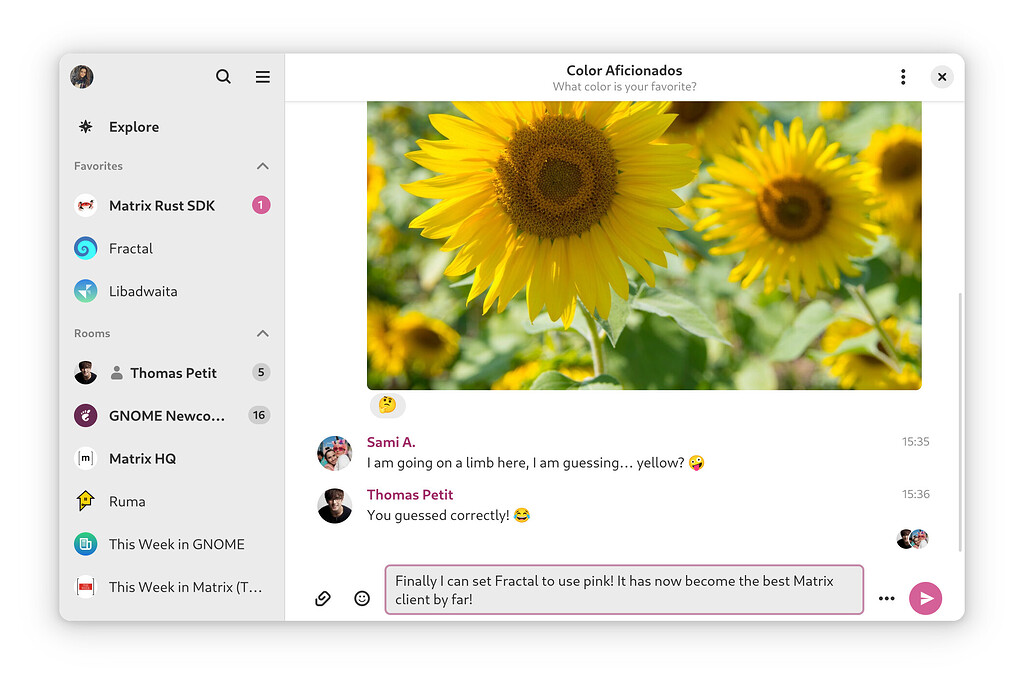Focus the message input field
This screenshot has width=1024, height=686.
click(624, 590)
